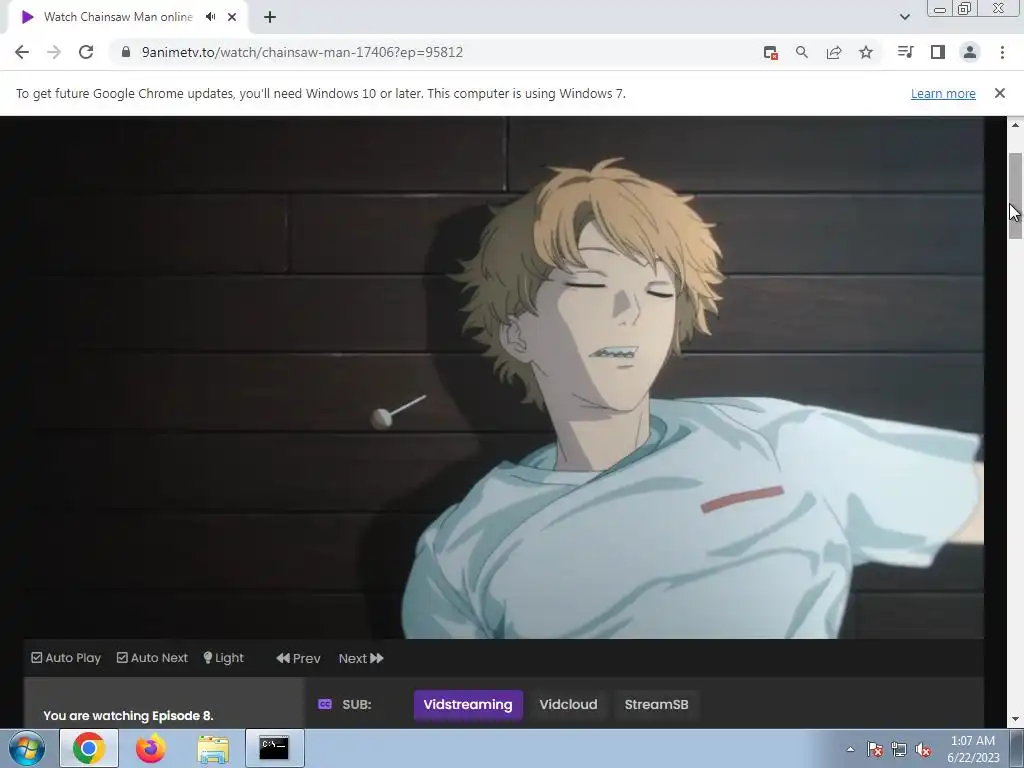
Task: Open the command prompt taskbar icon
Action: click(274, 748)
